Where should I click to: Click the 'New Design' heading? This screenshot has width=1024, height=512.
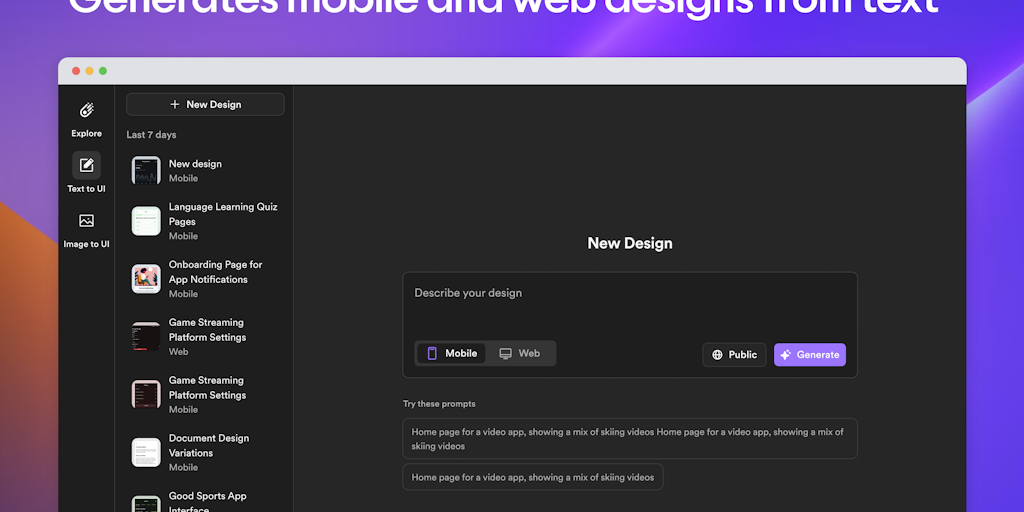click(630, 243)
